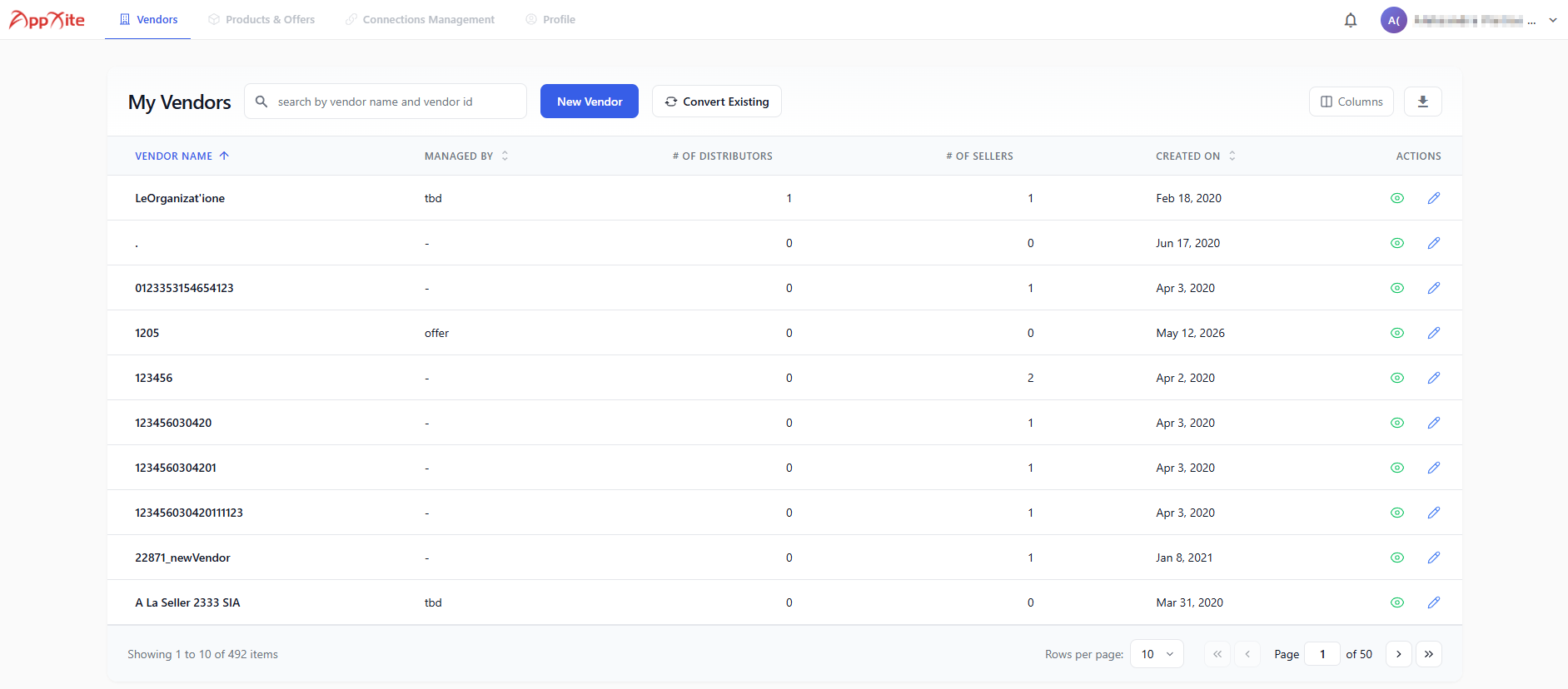Edit the vendor created Jun 17, 2020
The width and height of the screenshot is (1568, 689).
click(1434, 243)
